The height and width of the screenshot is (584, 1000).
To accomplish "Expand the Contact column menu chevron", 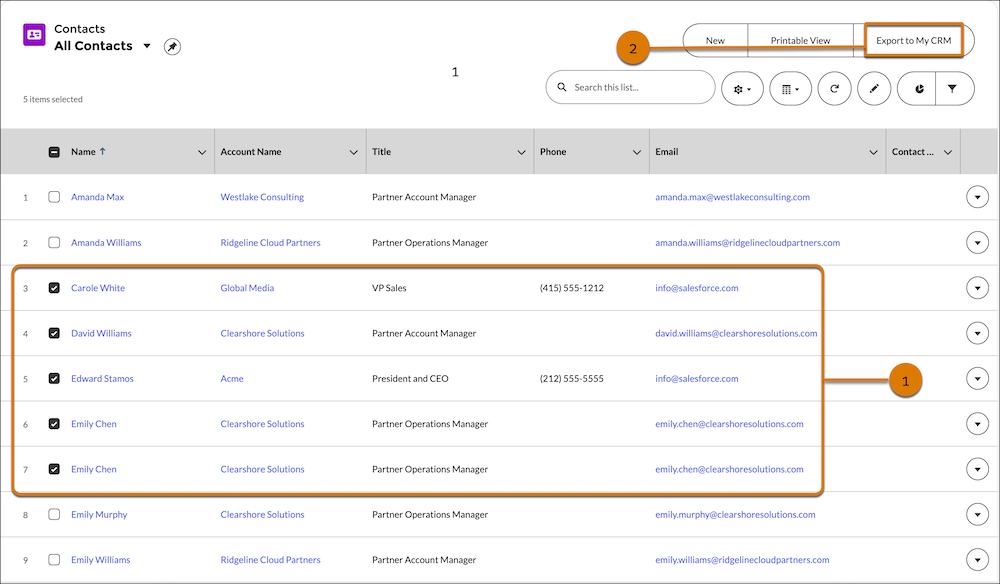I will [x=948, y=152].
